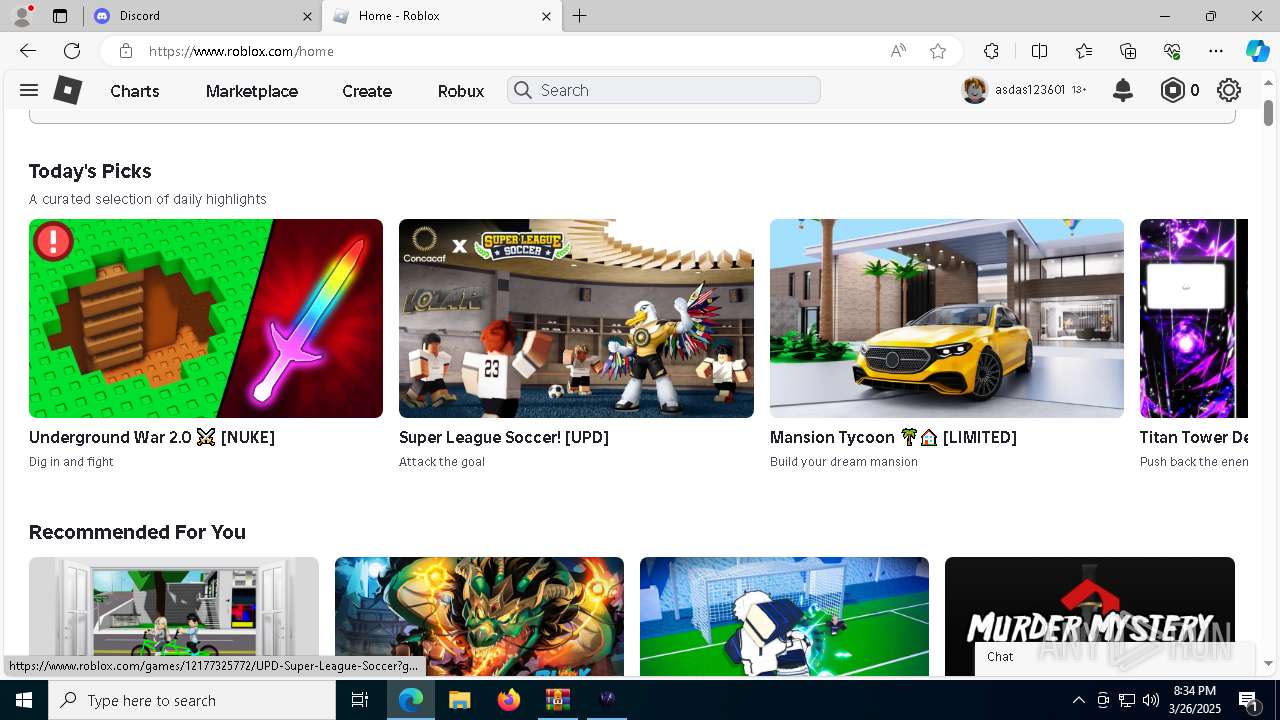Click the Today's Picks heading
This screenshot has width=1280, height=720.
tap(90, 171)
